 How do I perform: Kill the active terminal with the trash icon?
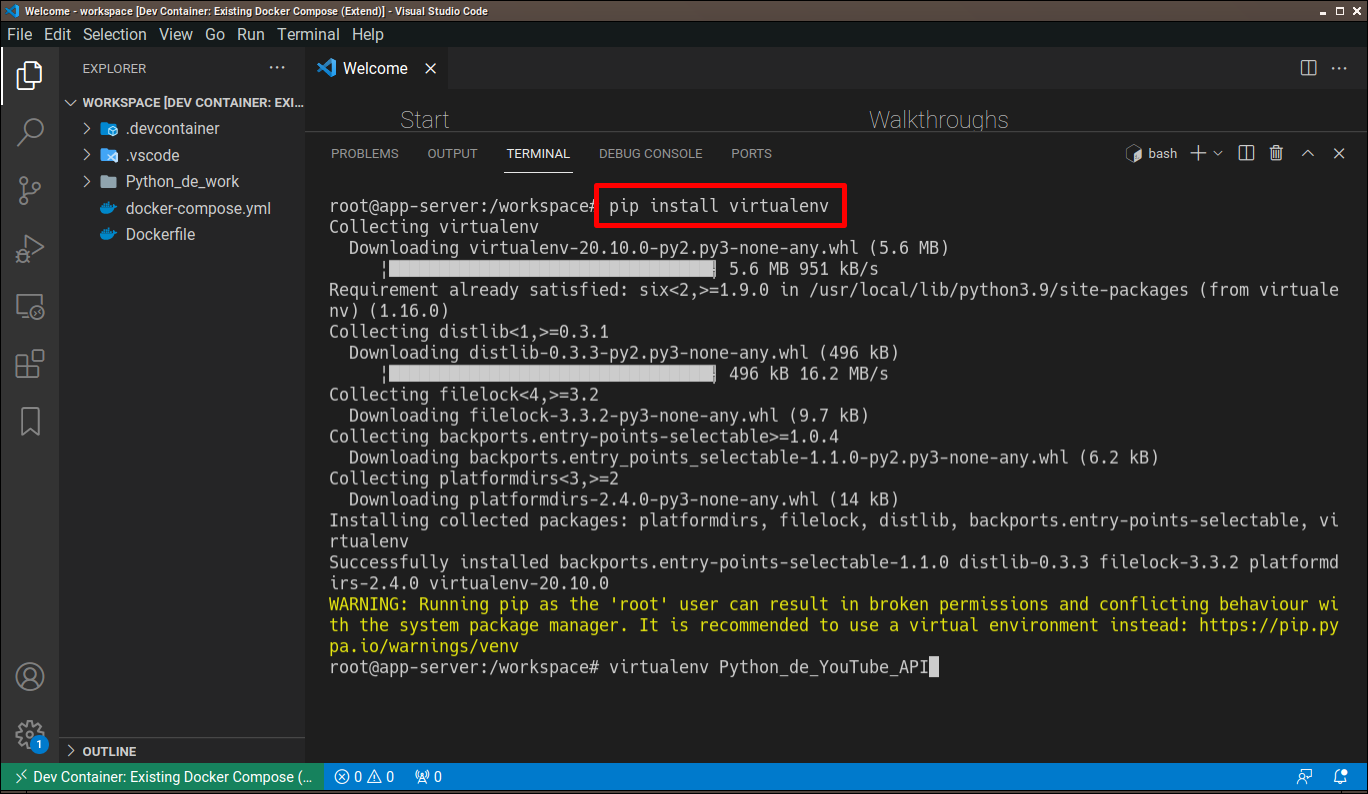pyautogui.click(x=1276, y=153)
